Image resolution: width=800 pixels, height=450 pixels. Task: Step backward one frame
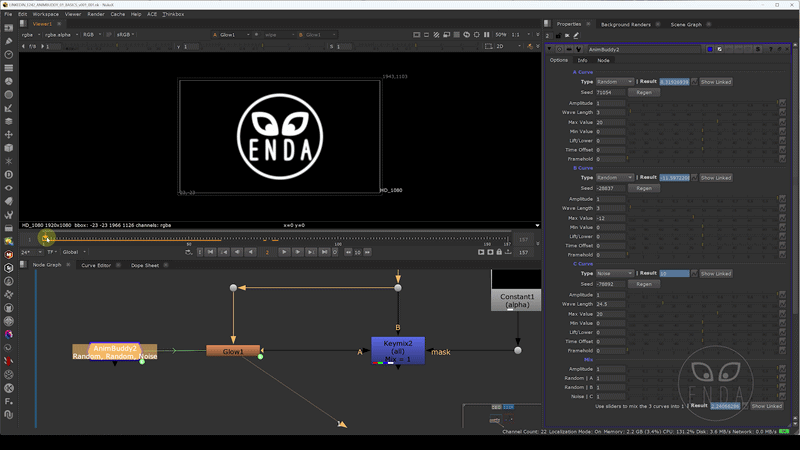tap(237, 252)
